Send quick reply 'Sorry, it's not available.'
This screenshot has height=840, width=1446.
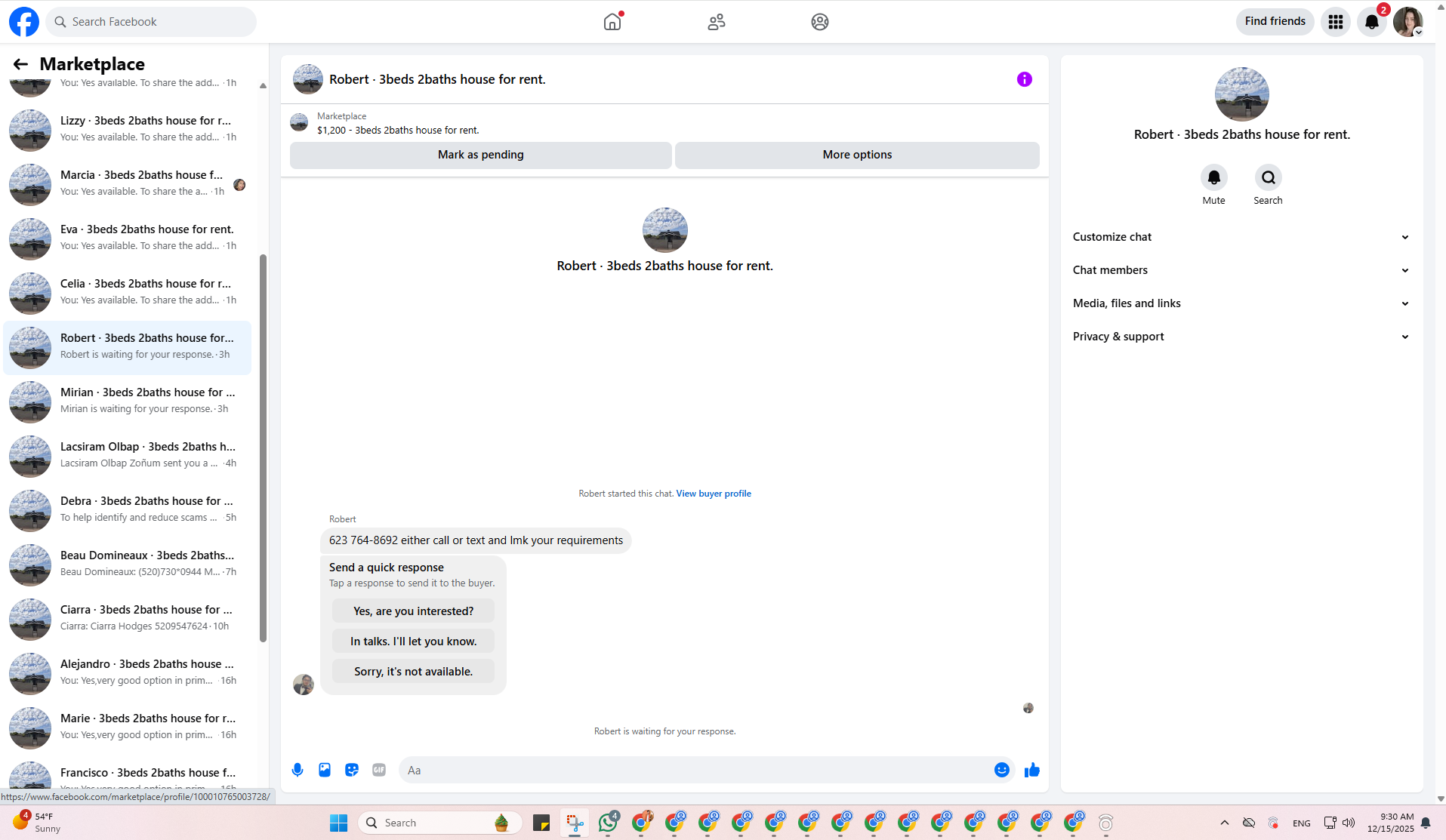[414, 672]
